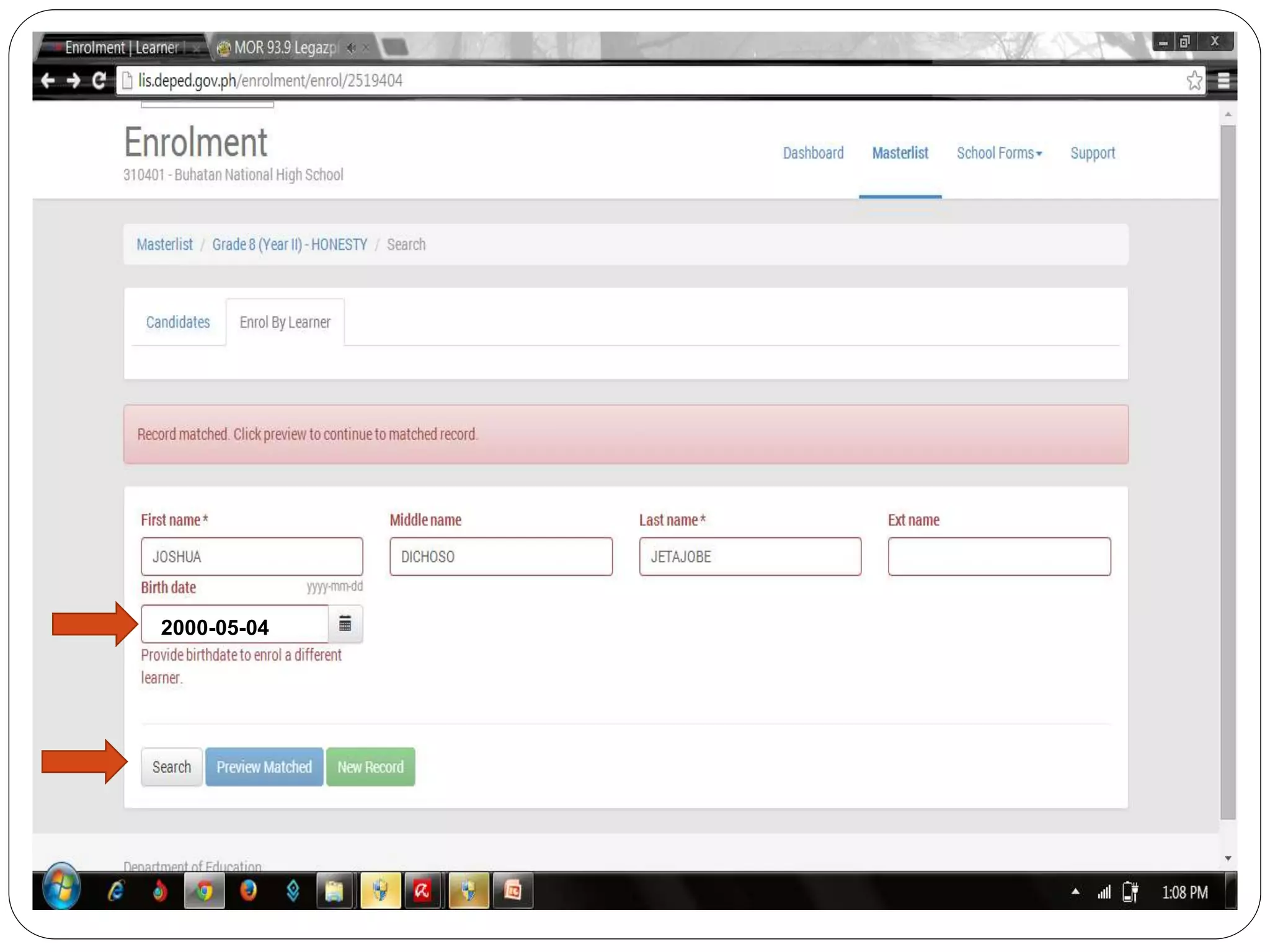Click the Windows Start orb
This screenshot has width=1270, height=952.
[61, 888]
